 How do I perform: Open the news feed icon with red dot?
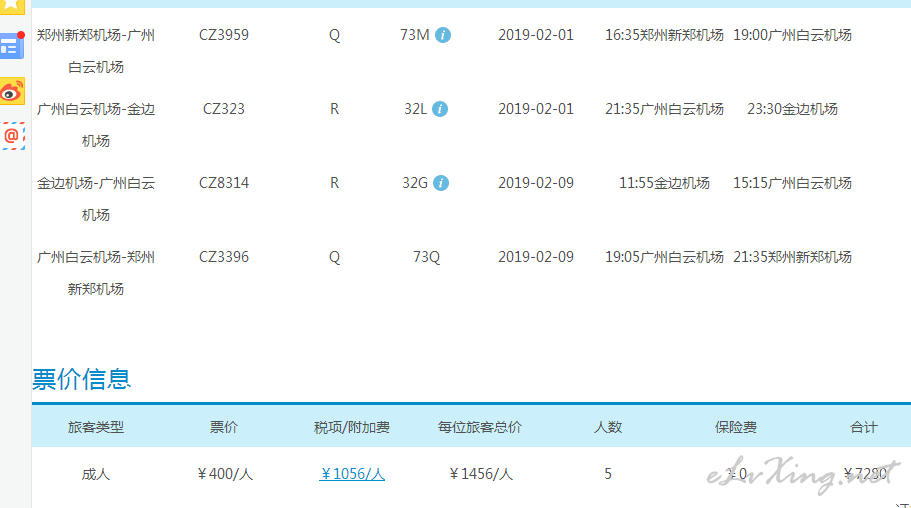(x=12, y=44)
